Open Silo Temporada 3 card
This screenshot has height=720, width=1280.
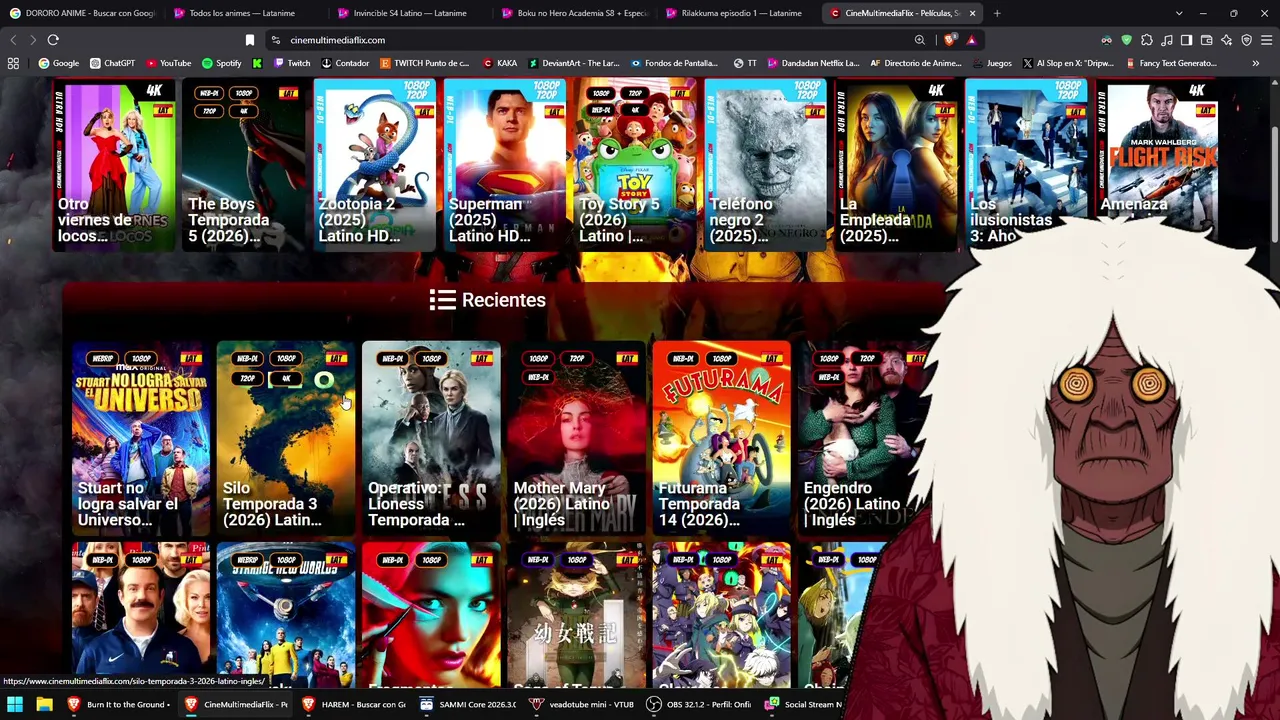[286, 438]
